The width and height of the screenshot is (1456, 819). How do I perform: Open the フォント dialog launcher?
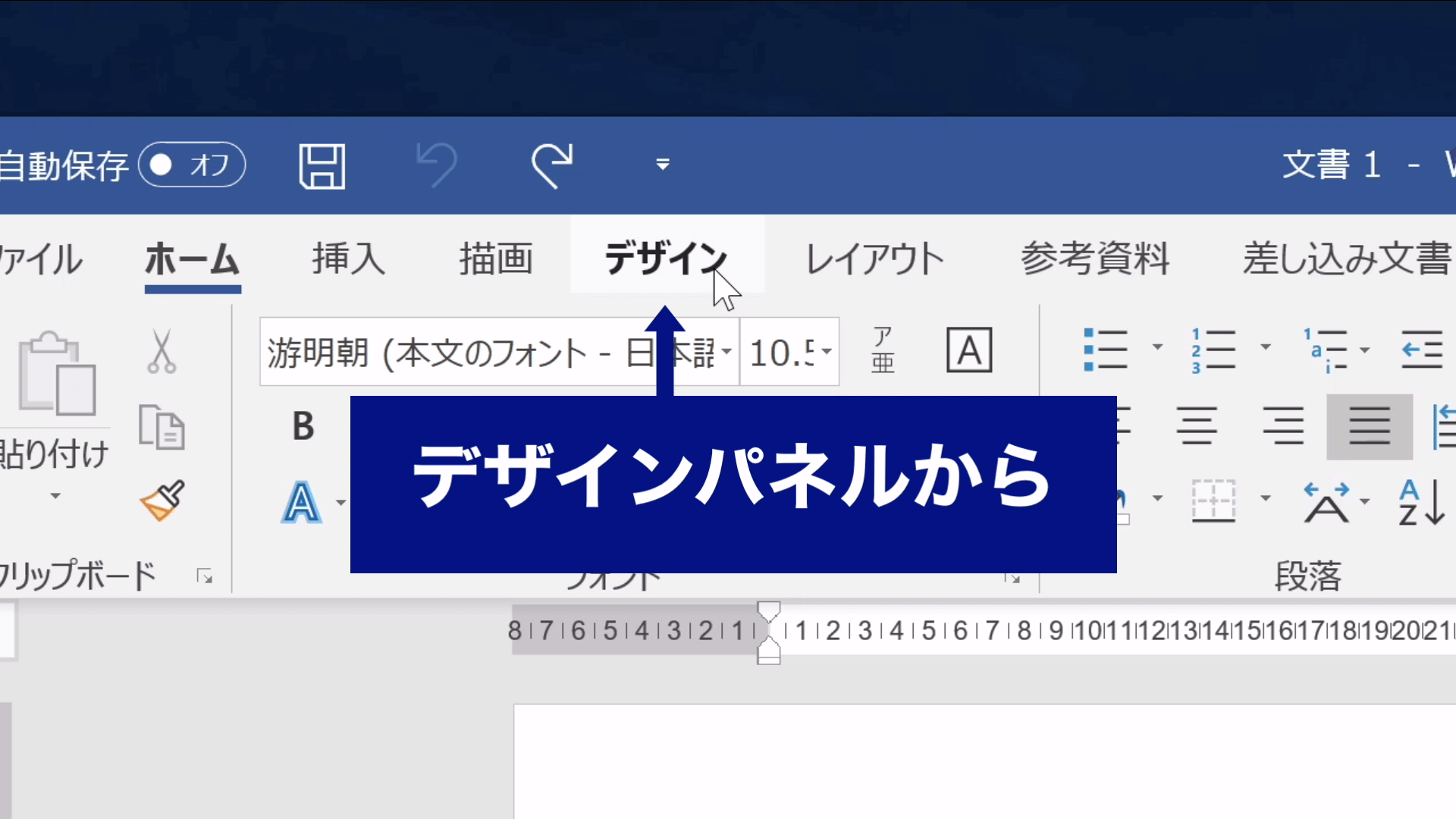(1012, 578)
